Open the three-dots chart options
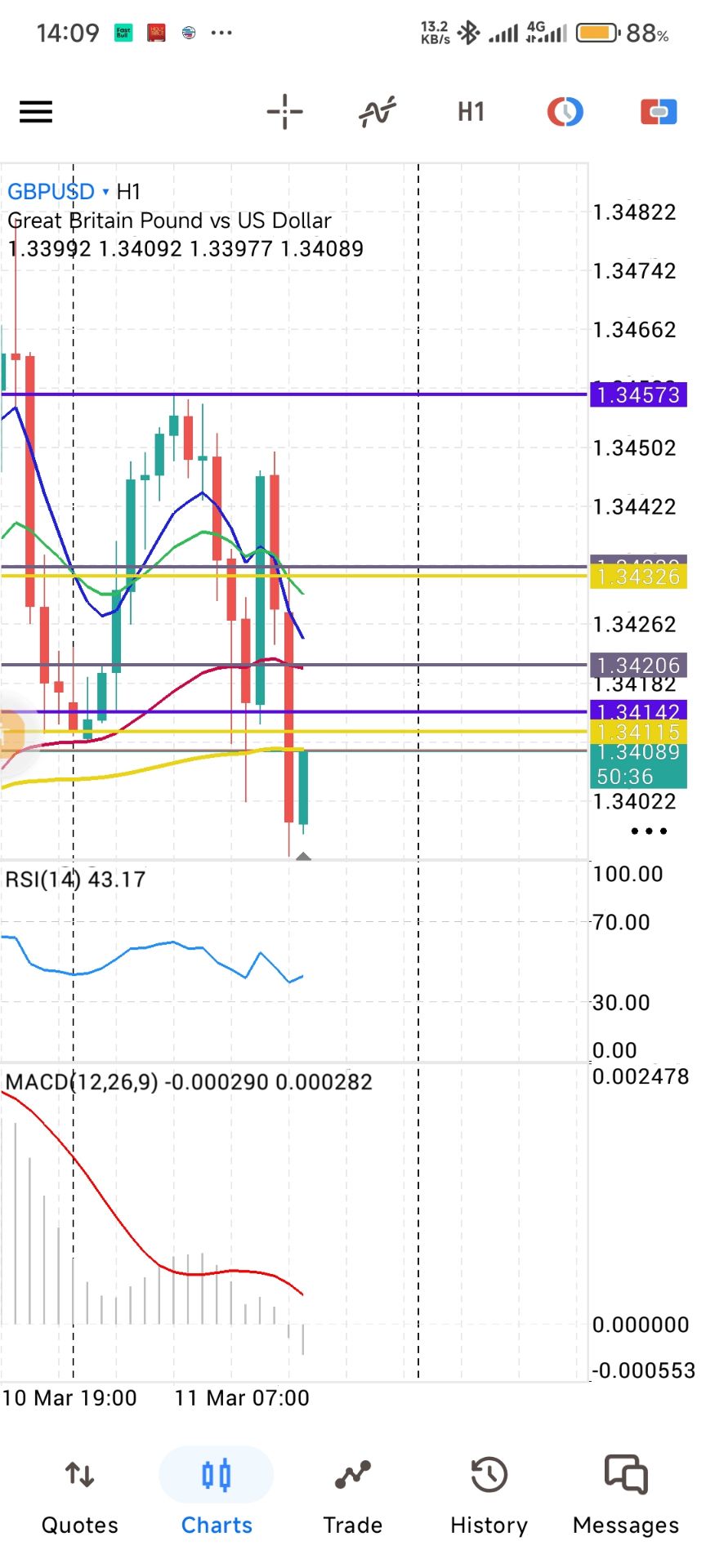 [649, 831]
